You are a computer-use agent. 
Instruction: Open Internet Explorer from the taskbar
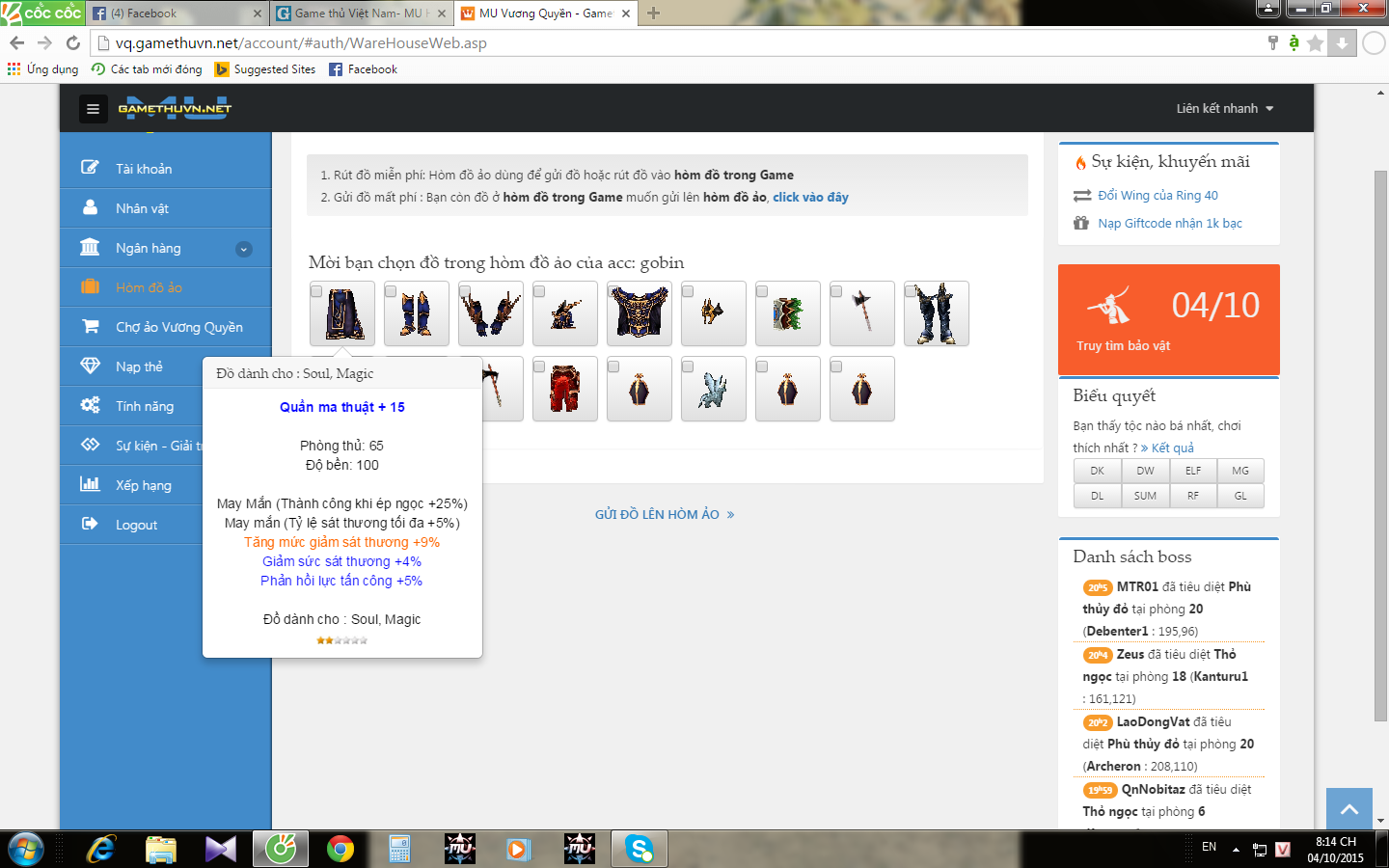[100, 849]
